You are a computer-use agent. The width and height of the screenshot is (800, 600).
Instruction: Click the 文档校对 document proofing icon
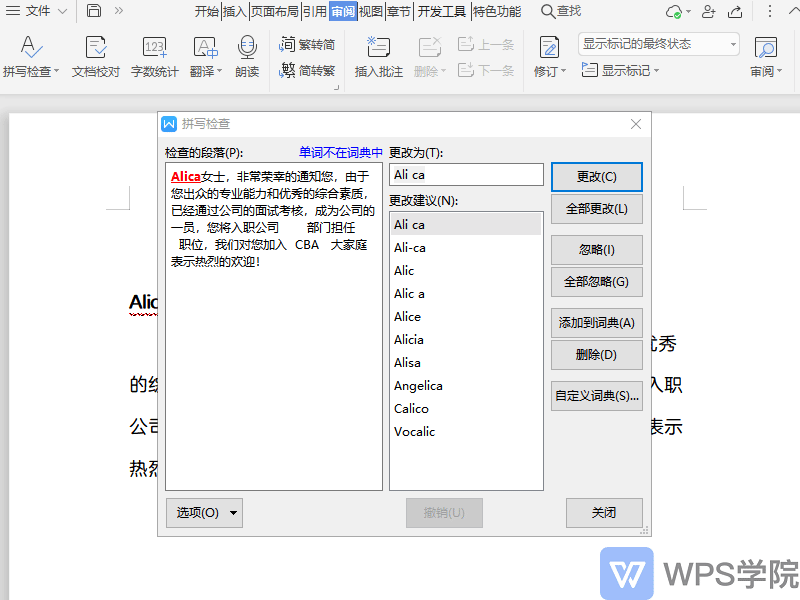point(95,47)
